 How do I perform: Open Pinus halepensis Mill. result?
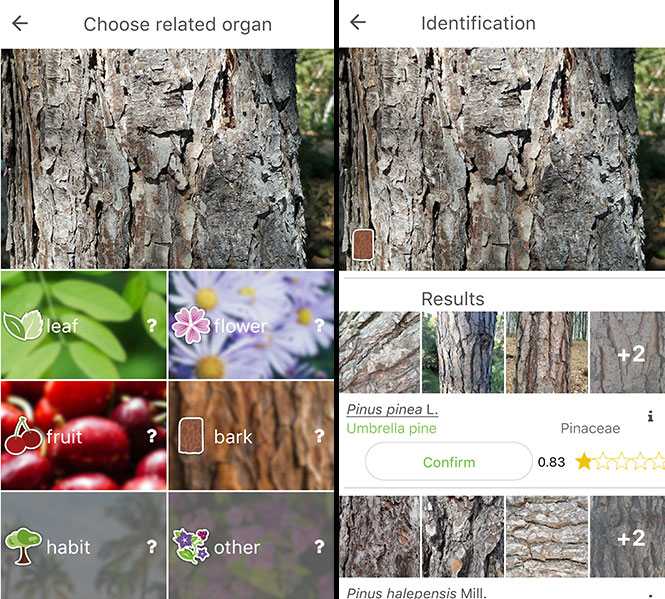416,592
